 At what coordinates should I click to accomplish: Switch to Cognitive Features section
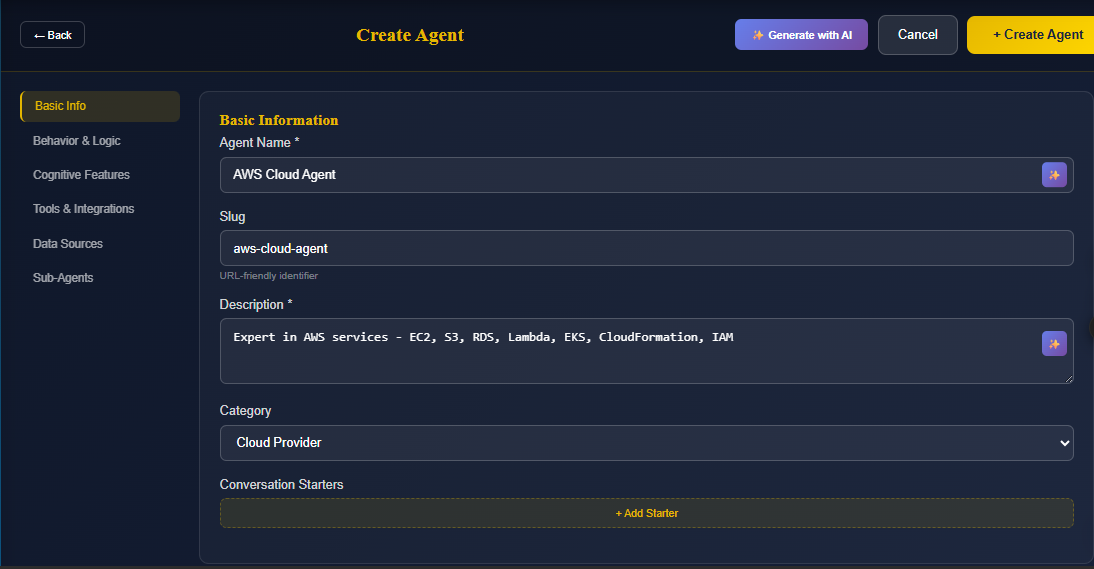click(81, 175)
